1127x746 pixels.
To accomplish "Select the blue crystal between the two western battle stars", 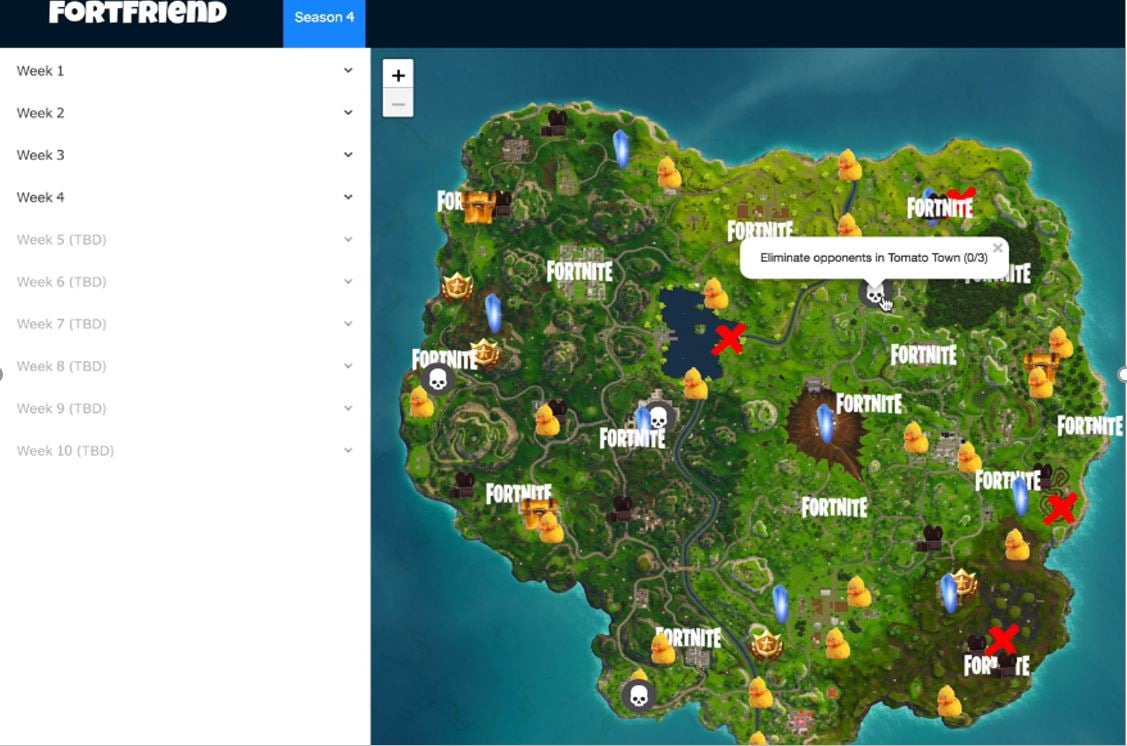I will tap(493, 313).
